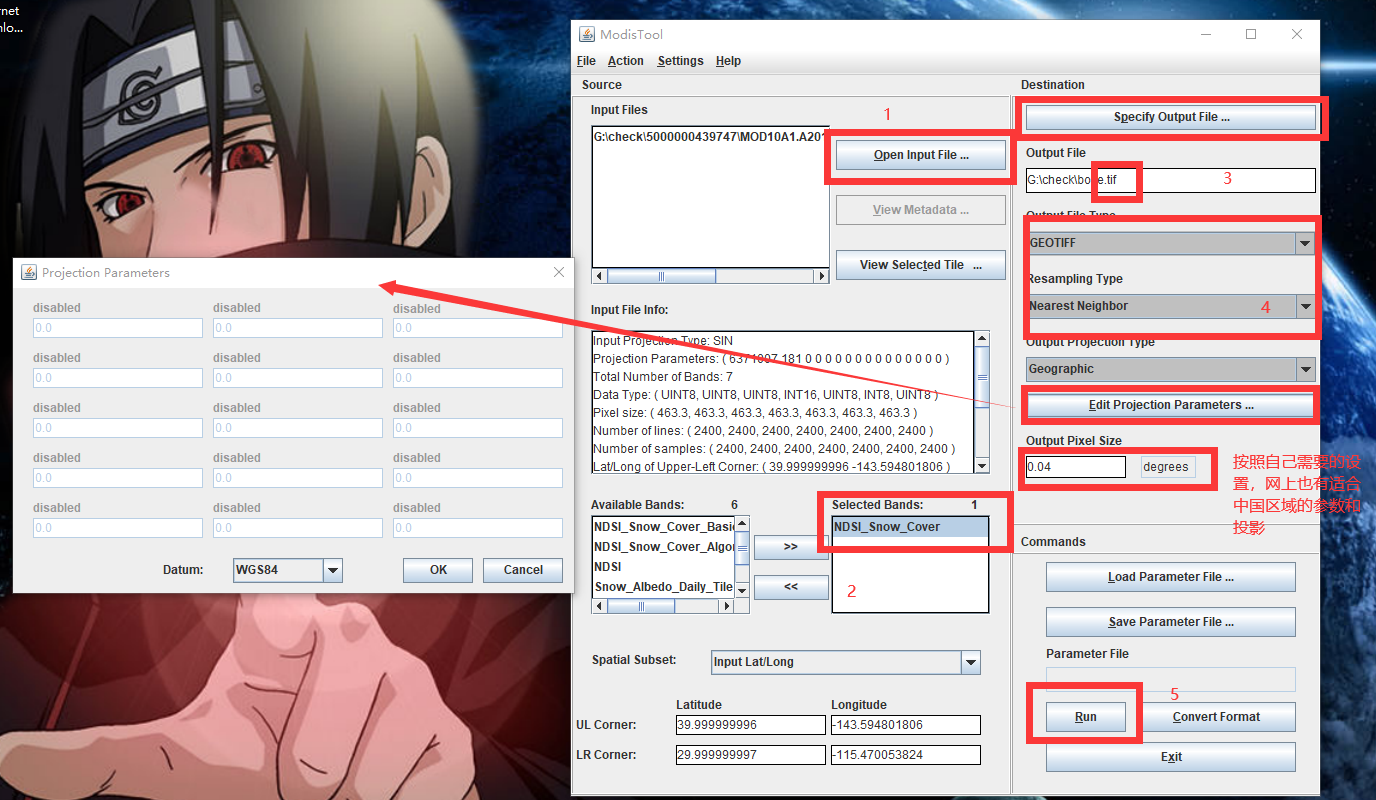Viewport: 1376px width, 800px height.
Task: Click Load Parameter File button
Action: [1171, 577]
